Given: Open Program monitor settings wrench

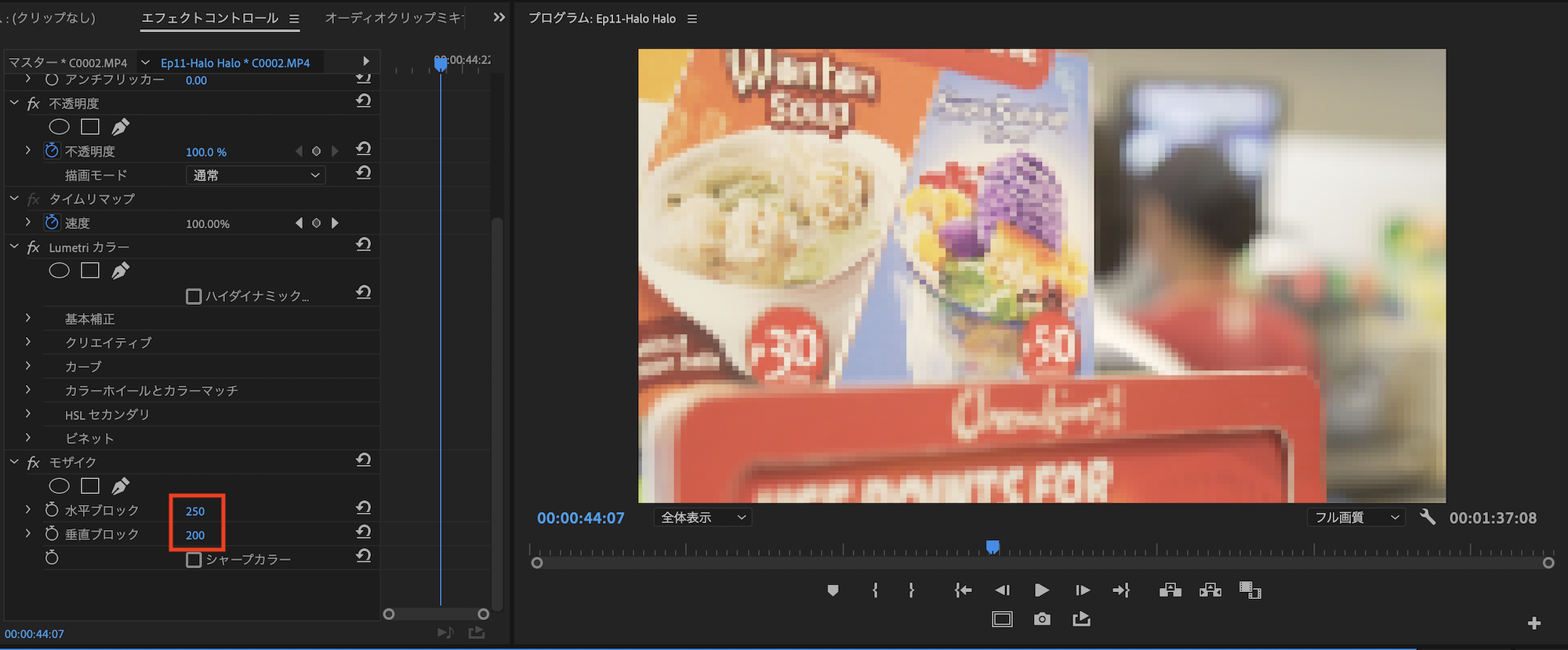Looking at the screenshot, I should point(1428,517).
